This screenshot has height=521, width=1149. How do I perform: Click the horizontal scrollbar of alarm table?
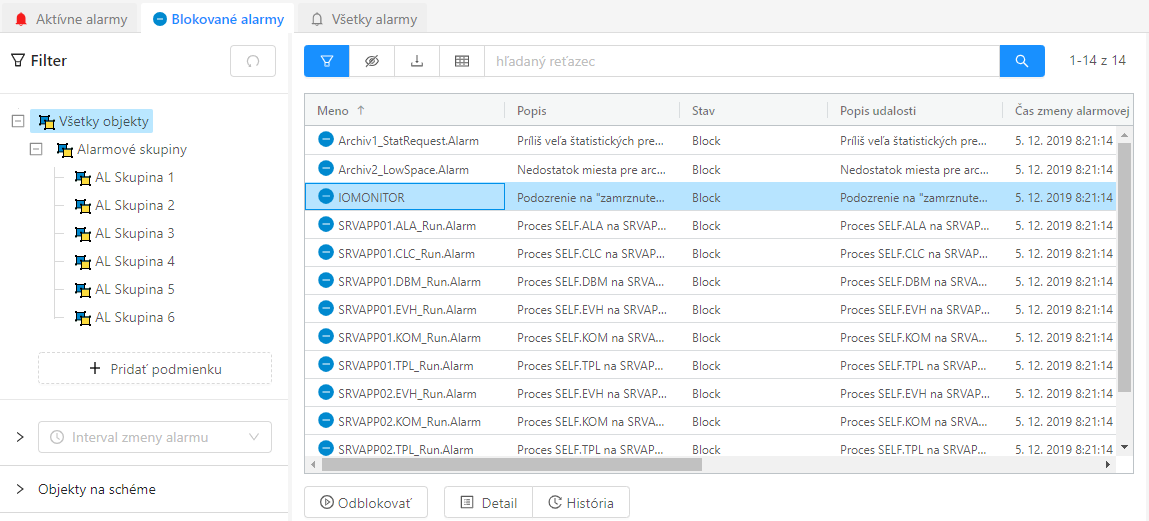pyautogui.click(x=510, y=465)
